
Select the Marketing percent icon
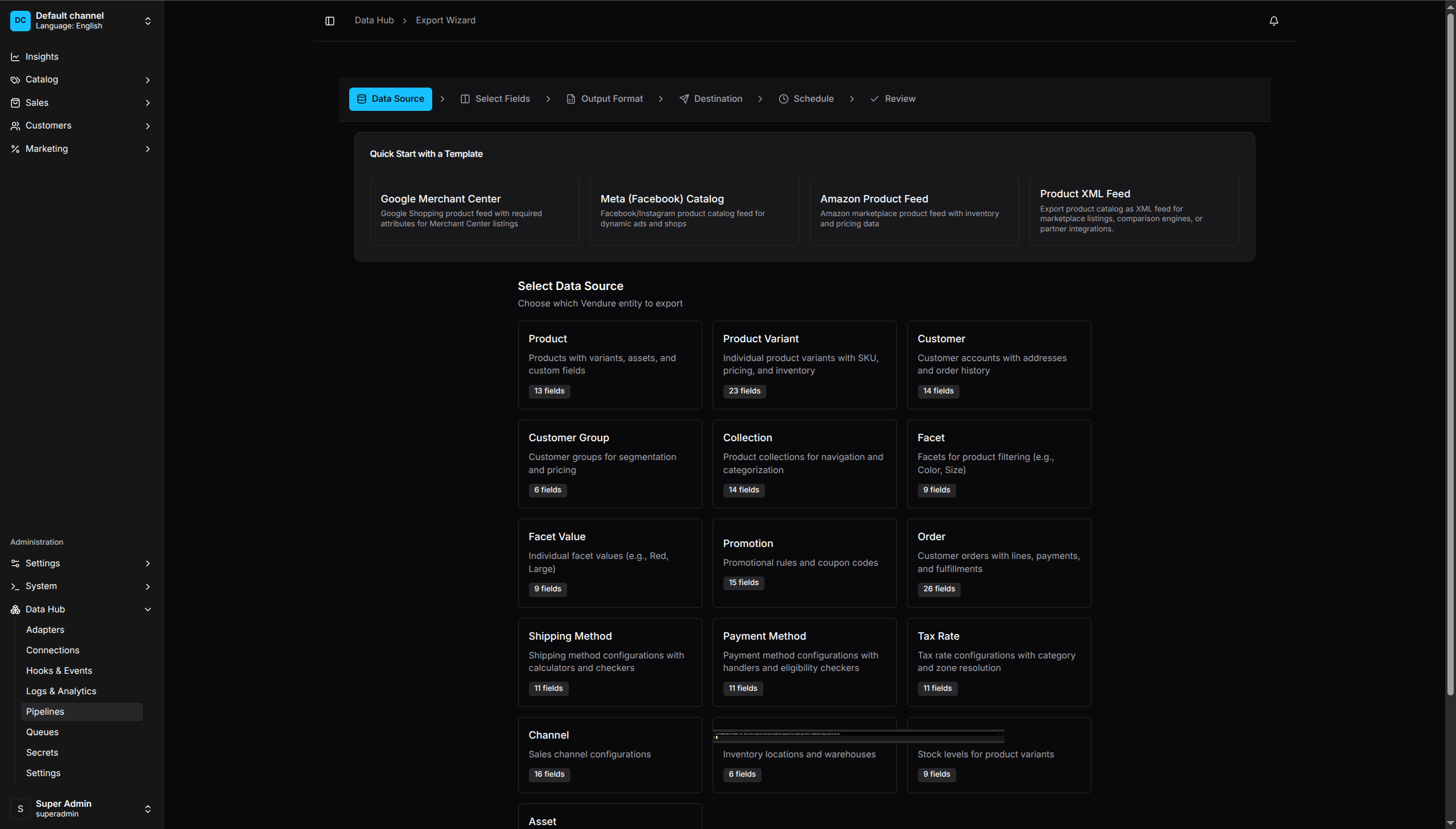15,148
